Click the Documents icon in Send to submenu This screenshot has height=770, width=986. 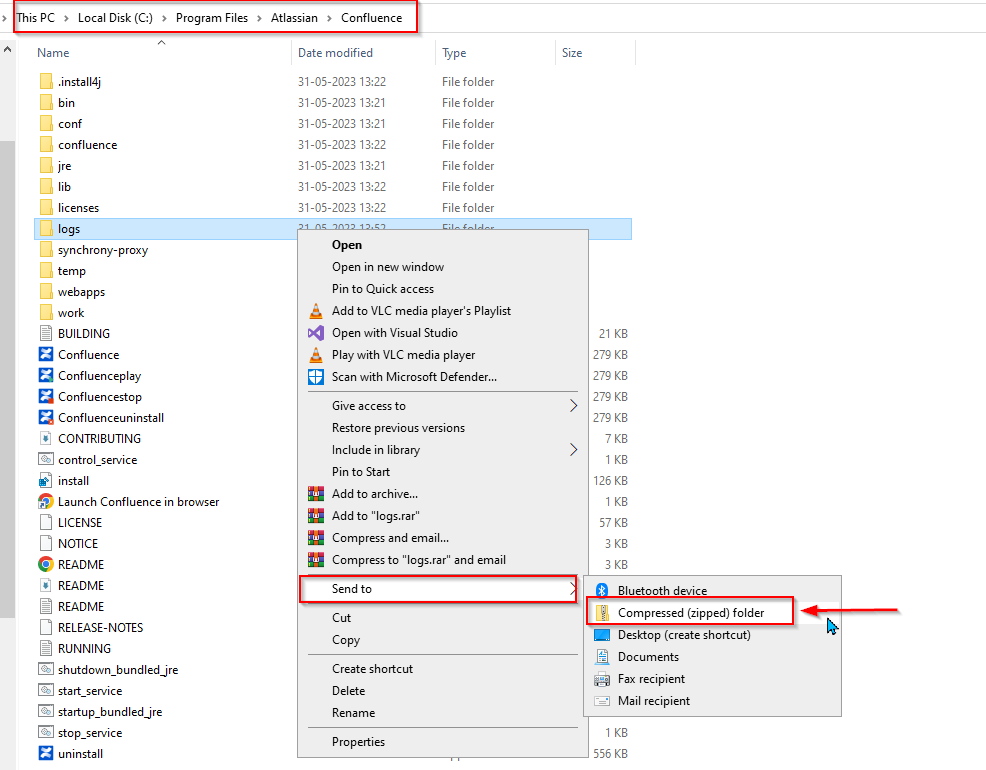point(602,657)
